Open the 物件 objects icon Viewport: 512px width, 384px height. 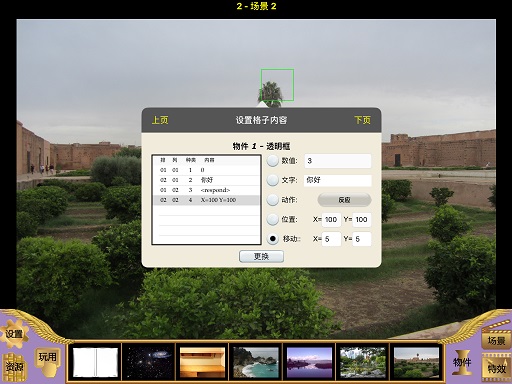click(x=462, y=362)
